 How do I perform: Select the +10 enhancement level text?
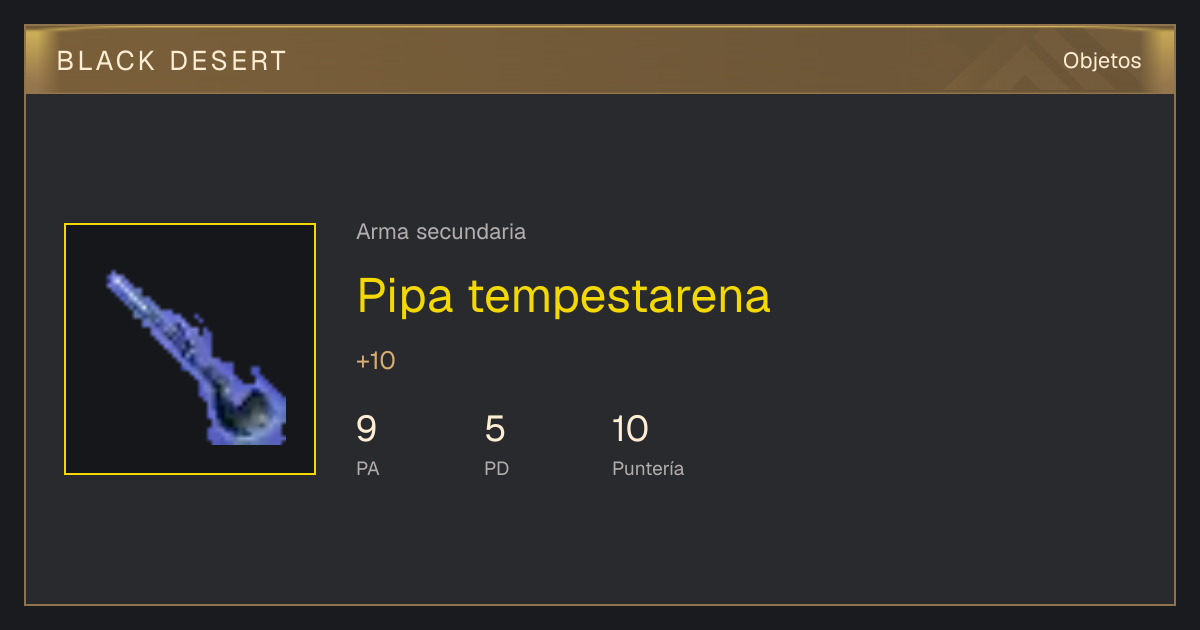(x=376, y=361)
